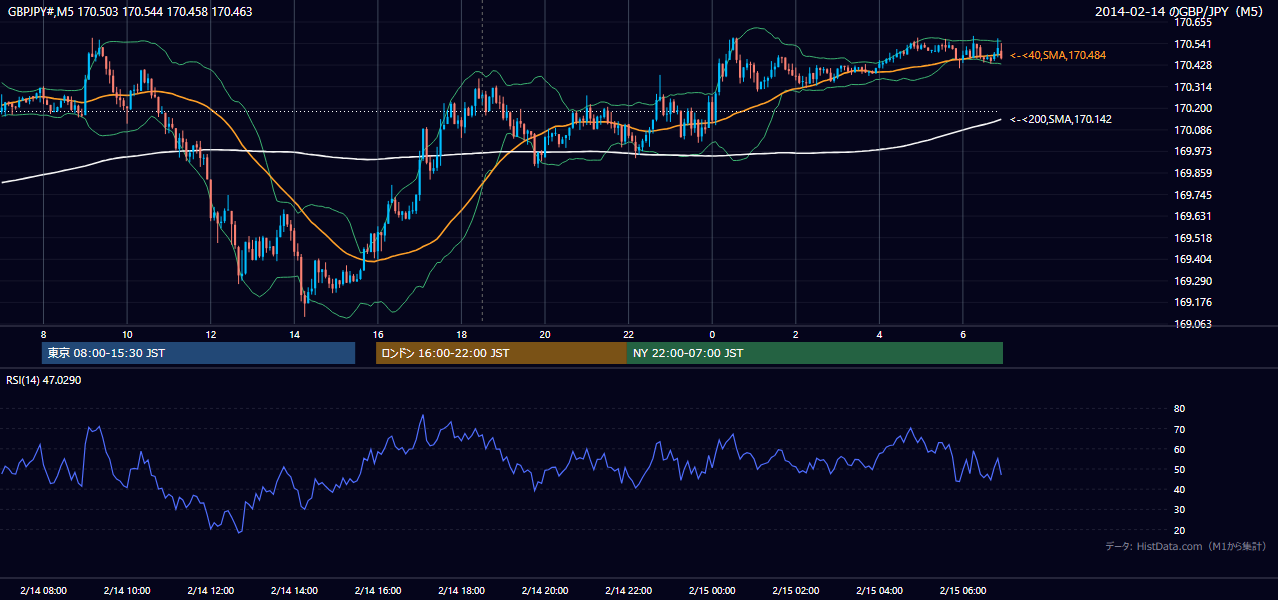This screenshot has width=1278, height=600.
Task: Click the 169.404 price axis label
Action: pos(1193,260)
